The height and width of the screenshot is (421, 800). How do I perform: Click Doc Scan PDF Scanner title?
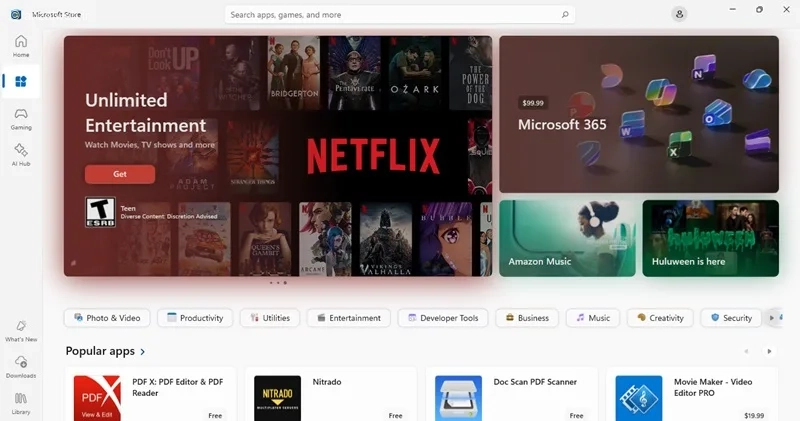coord(535,382)
